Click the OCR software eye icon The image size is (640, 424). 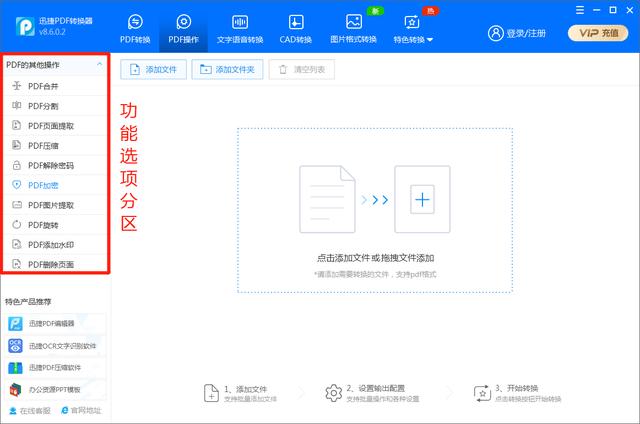(x=16, y=346)
